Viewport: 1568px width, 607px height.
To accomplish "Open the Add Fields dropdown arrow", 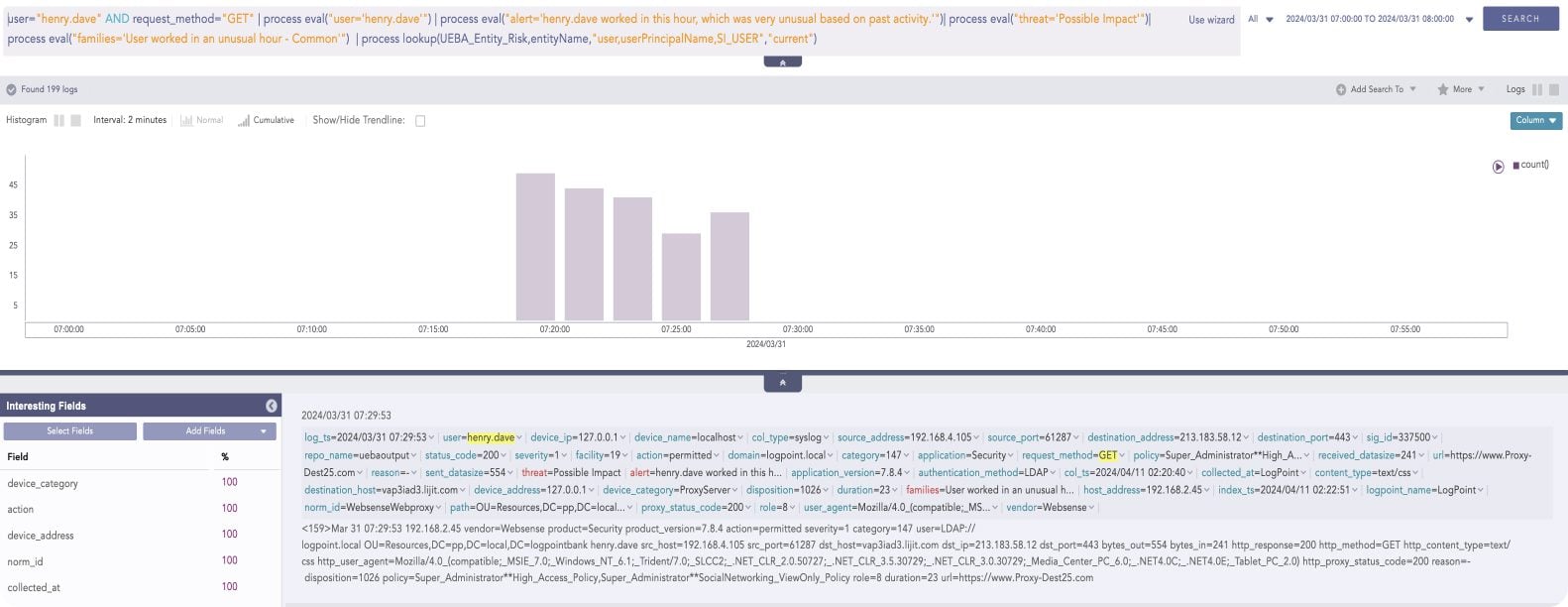I will coord(265,431).
